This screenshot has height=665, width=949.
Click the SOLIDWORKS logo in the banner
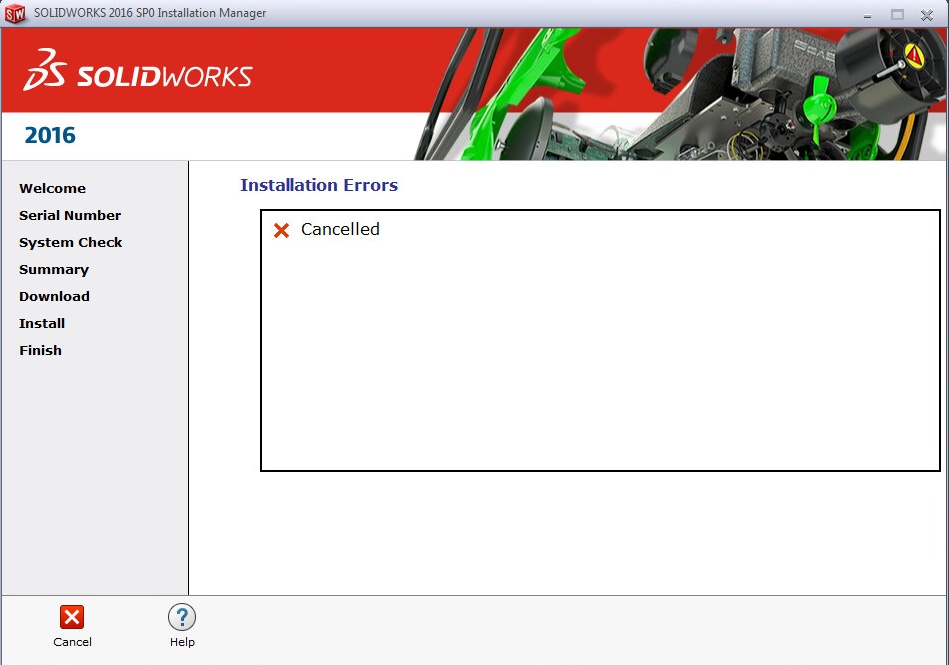click(x=137, y=70)
